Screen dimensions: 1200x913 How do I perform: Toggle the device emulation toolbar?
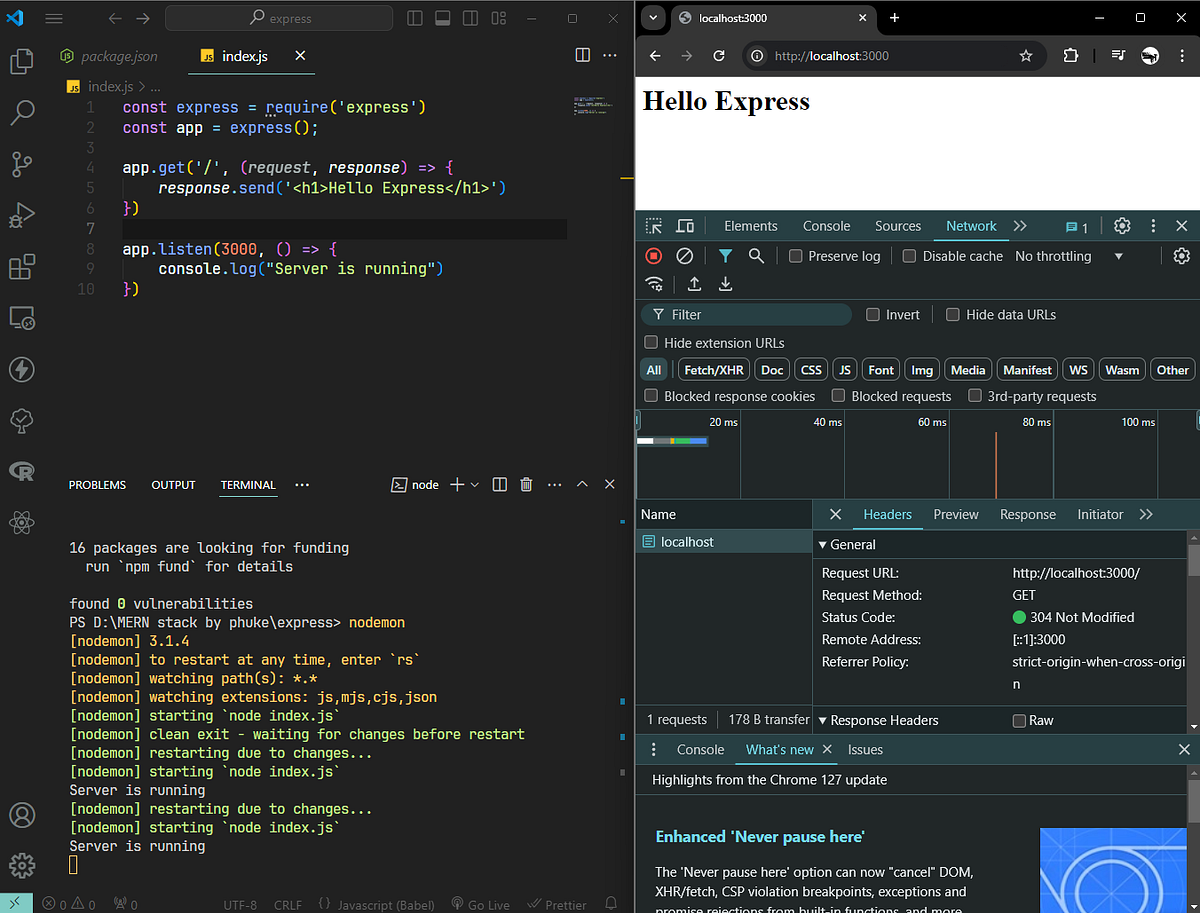(x=685, y=226)
